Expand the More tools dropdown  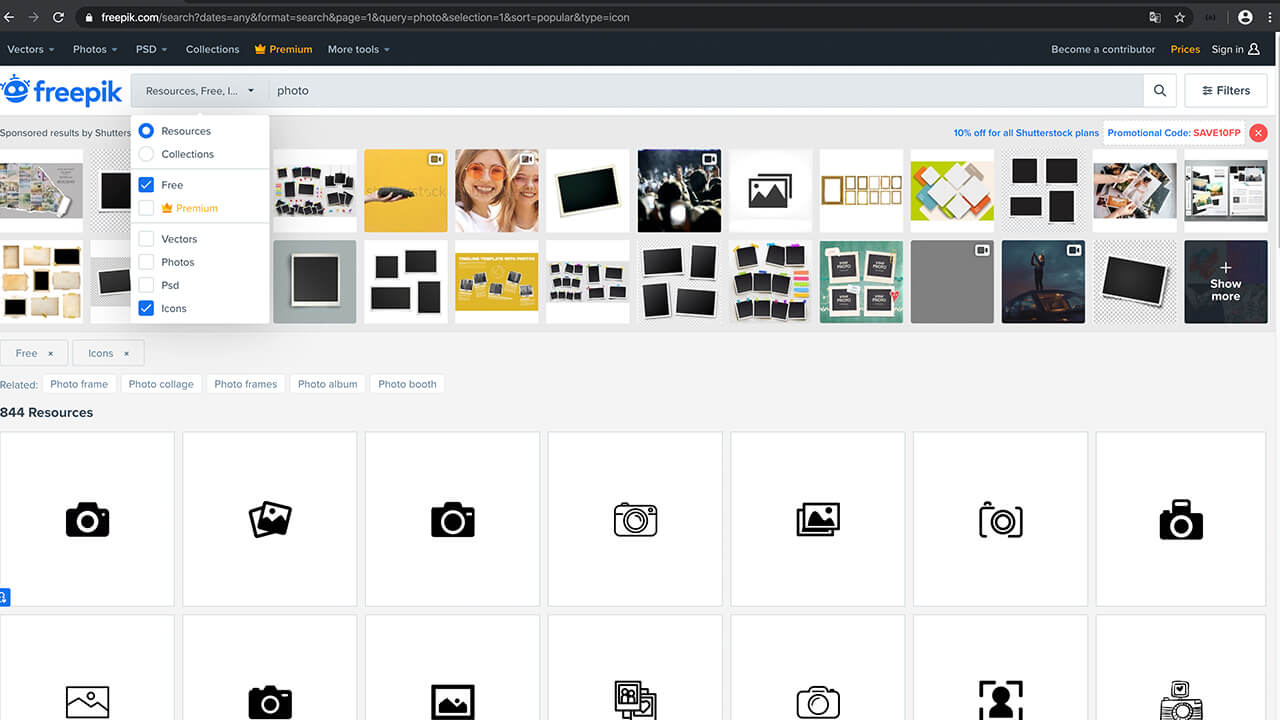[x=358, y=49]
